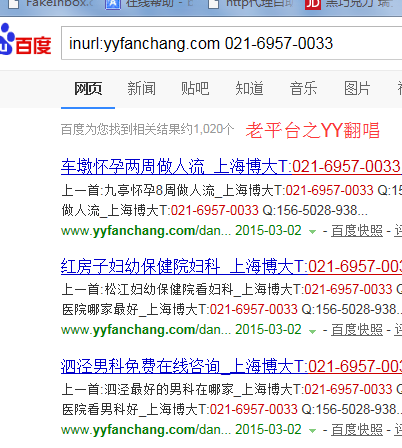Open result titled 车墩怀孕两周做人流
This screenshot has width=402, height=448.
pos(231,167)
